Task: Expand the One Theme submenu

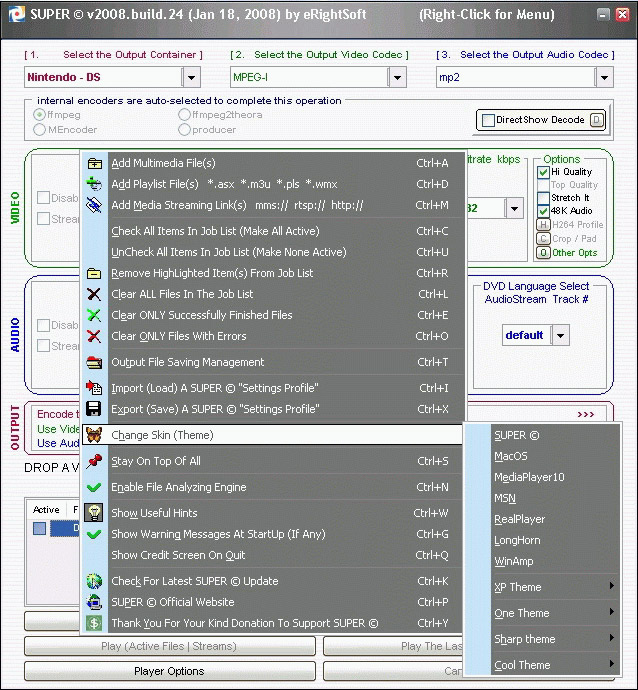Action: 554,613
